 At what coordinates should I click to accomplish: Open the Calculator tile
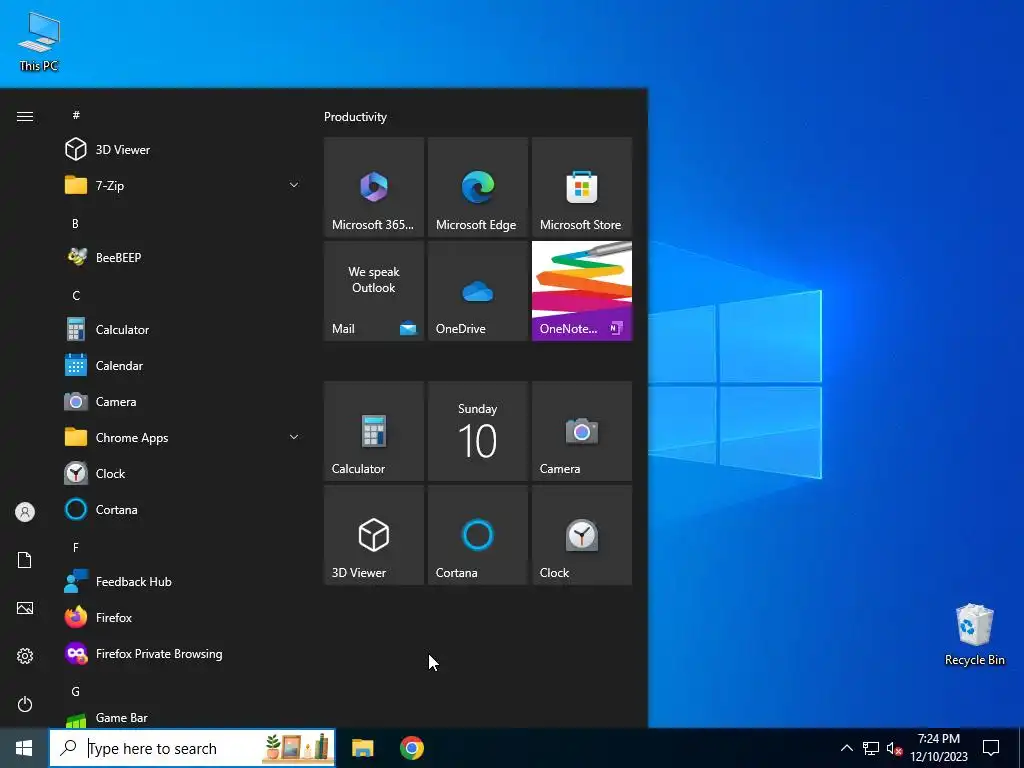(374, 431)
